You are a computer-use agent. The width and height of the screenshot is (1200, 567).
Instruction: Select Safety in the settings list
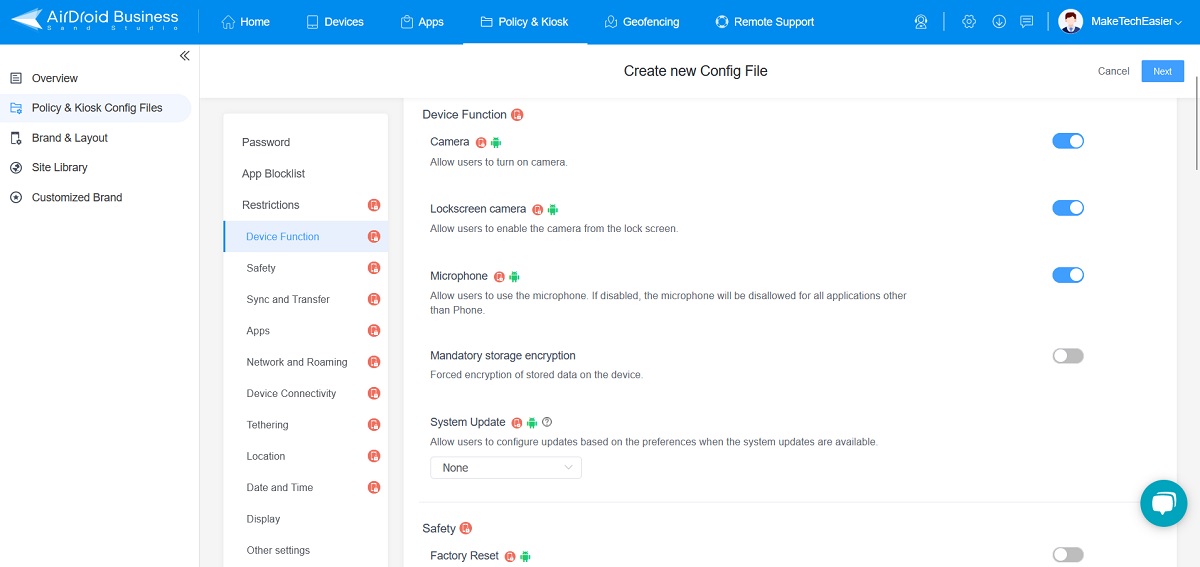coord(261,268)
